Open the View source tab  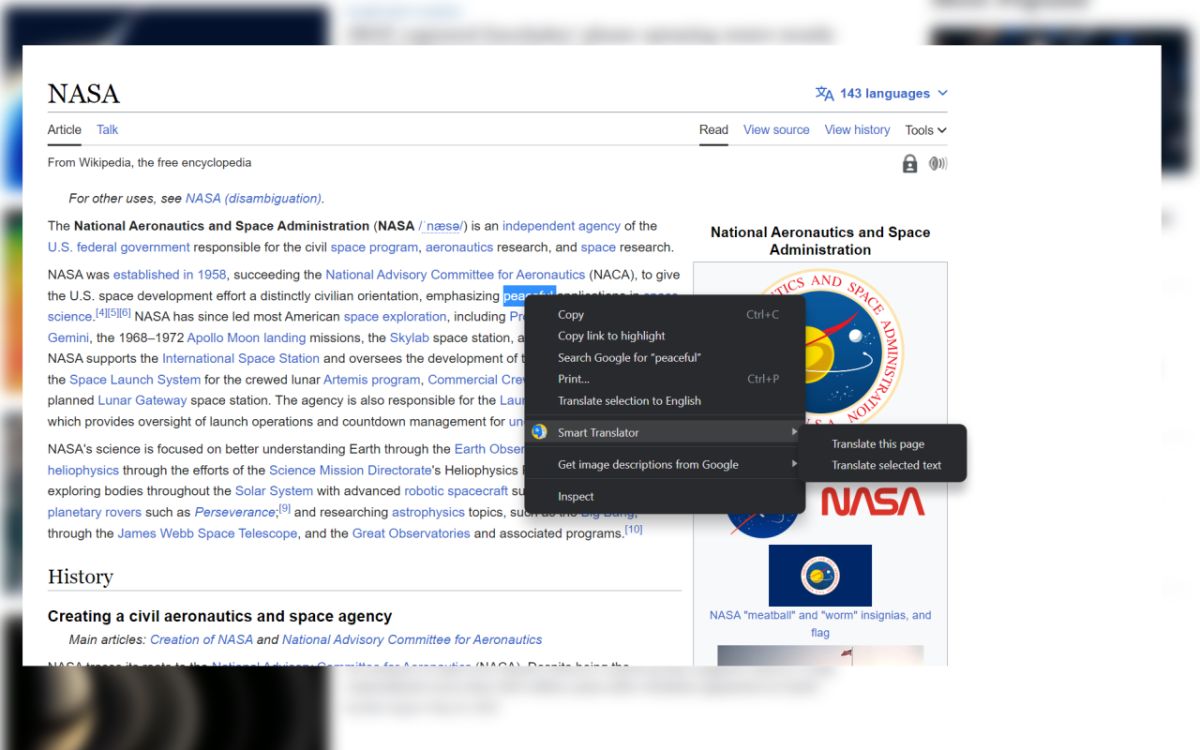tap(776, 130)
